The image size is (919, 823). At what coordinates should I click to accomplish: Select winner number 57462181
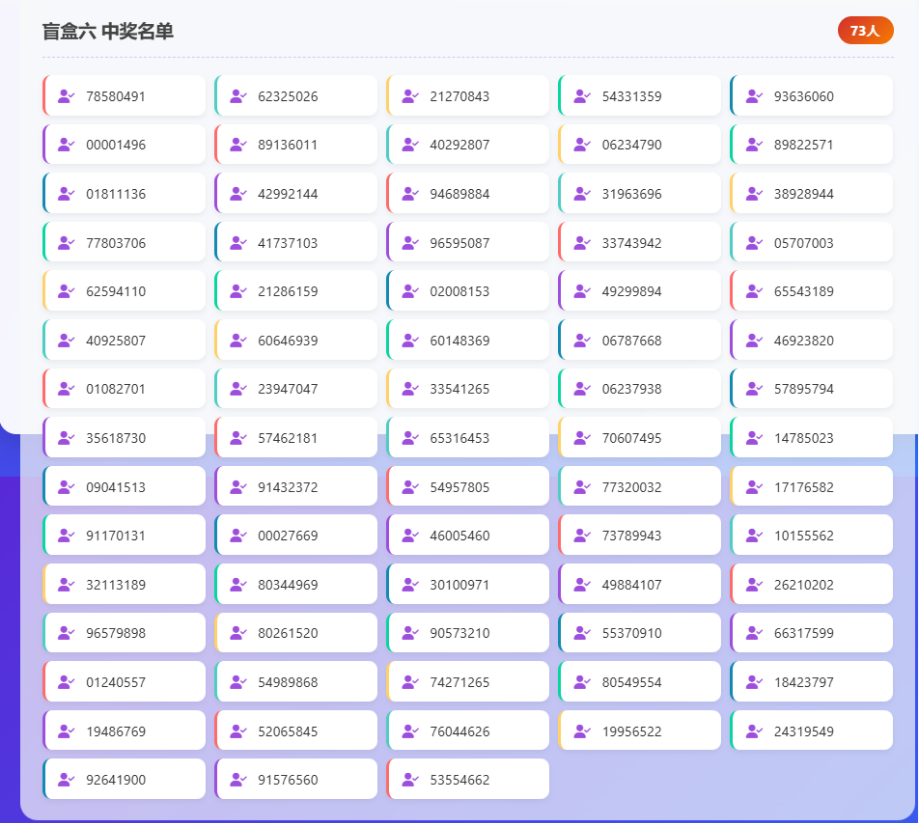296,438
